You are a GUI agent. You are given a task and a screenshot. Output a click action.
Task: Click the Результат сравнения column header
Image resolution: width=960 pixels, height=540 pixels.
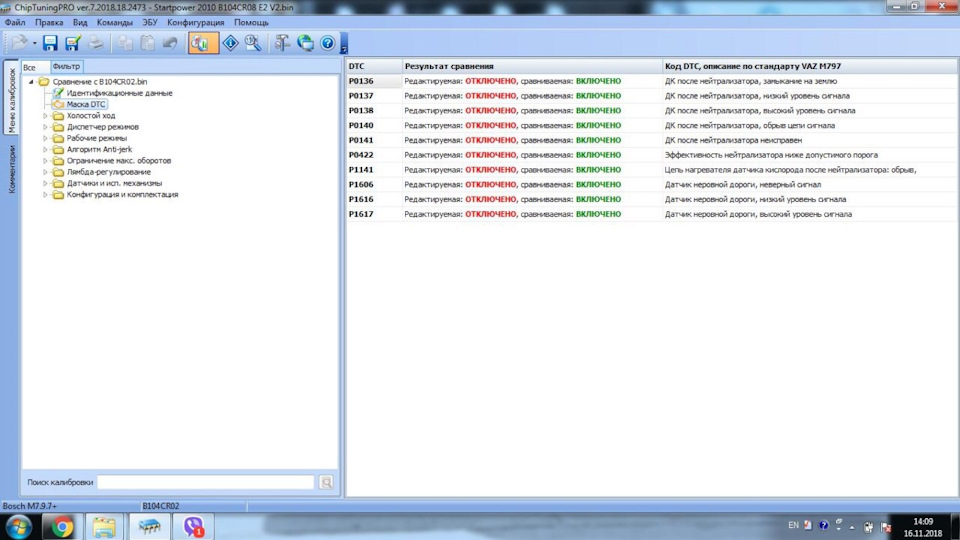[x=532, y=66]
